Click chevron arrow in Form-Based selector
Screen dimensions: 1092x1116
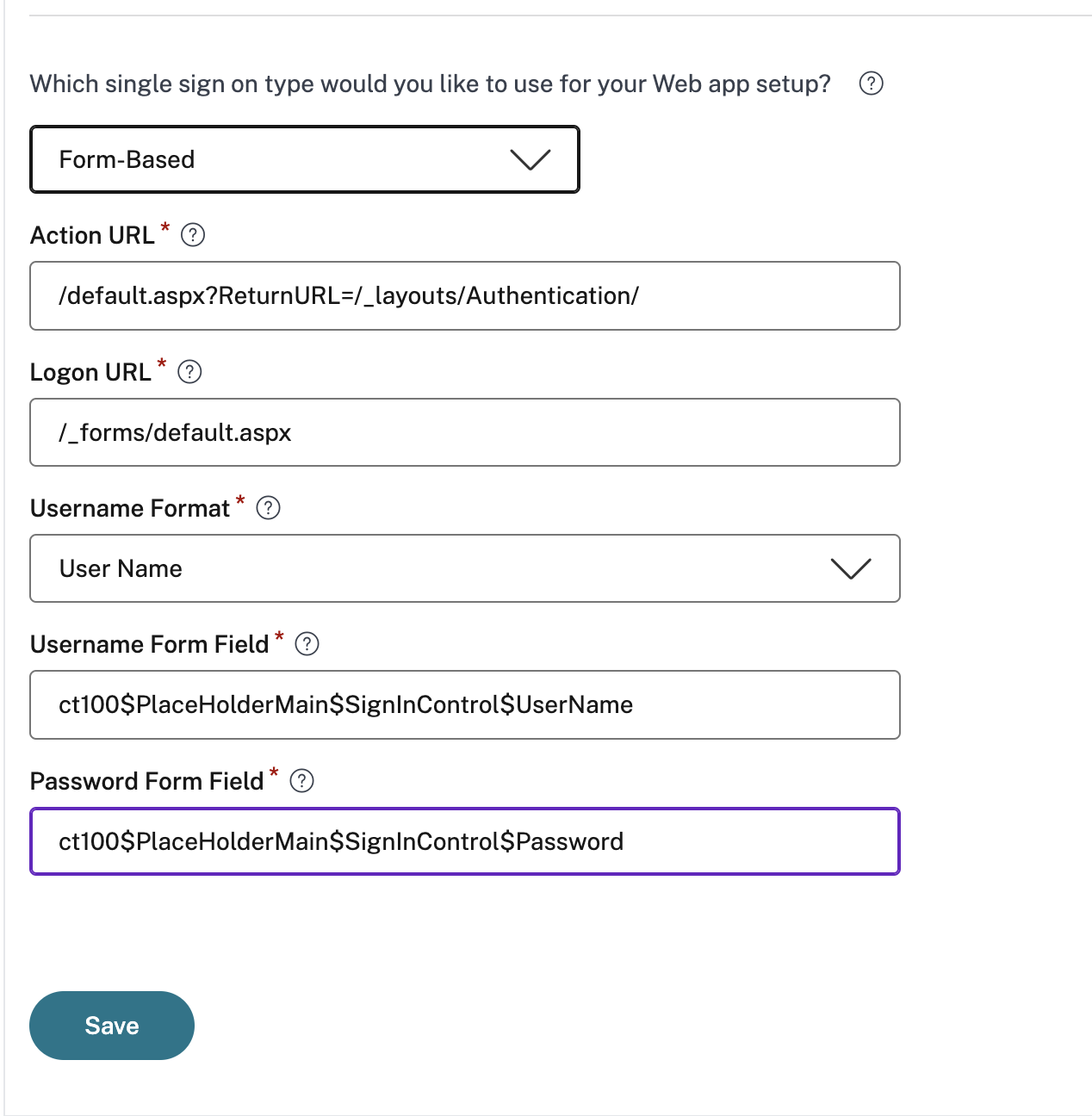pos(530,159)
